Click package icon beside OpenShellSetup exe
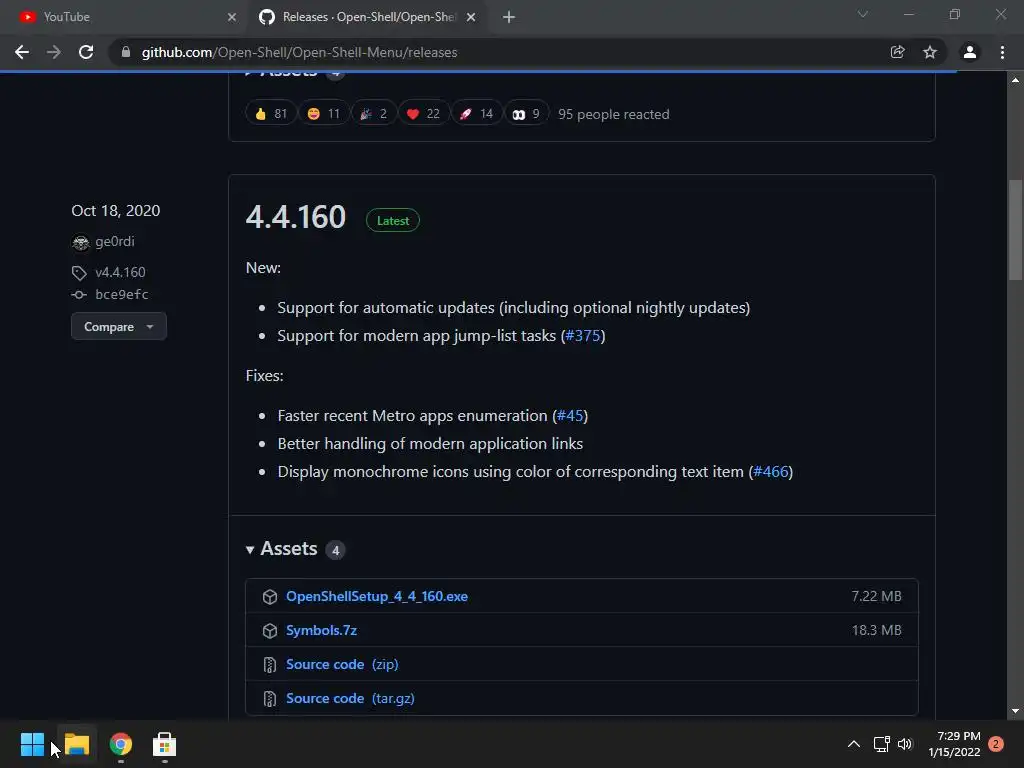Screen dimensions: 1024x768 click(x=270, y=597)
